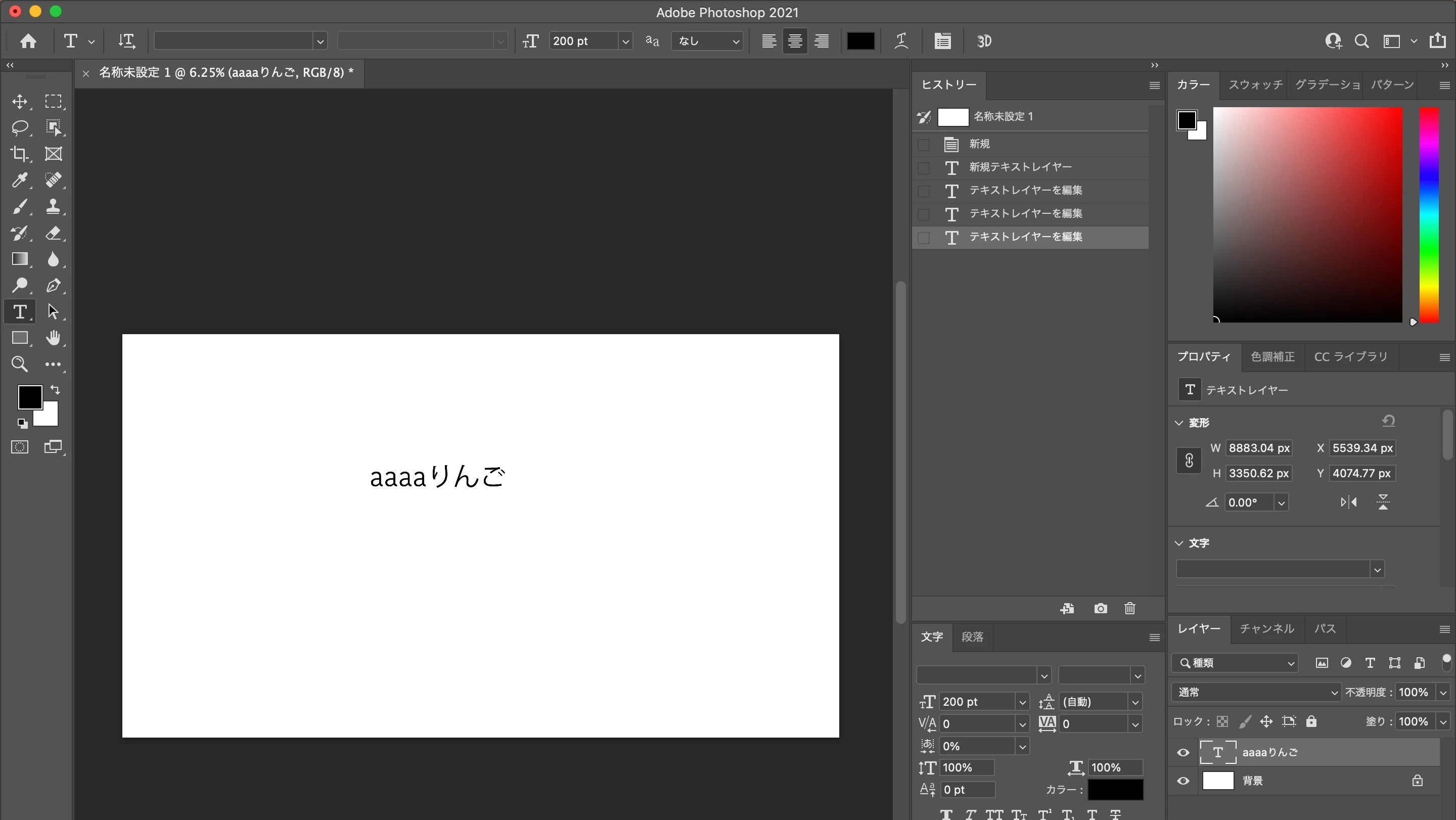Delete current history state with trash icon
This screenshot has height=820, width=1456.
pyautogui.click(x=1129, y=609)
